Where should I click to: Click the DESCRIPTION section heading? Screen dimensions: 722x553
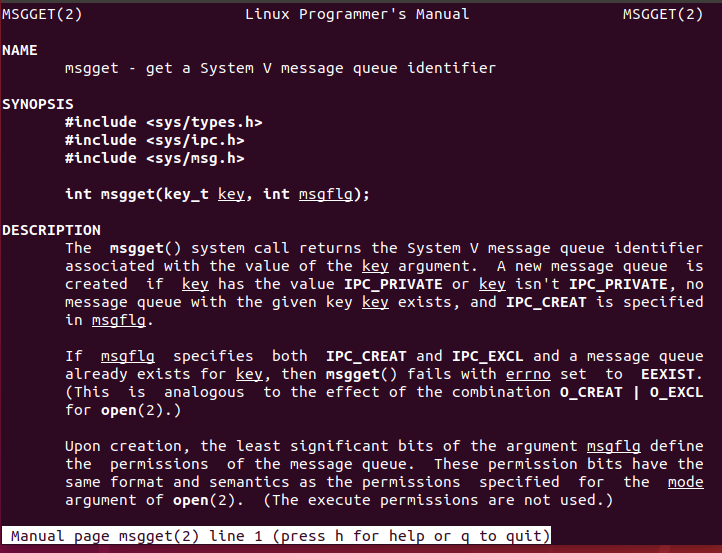coord(51,230)
